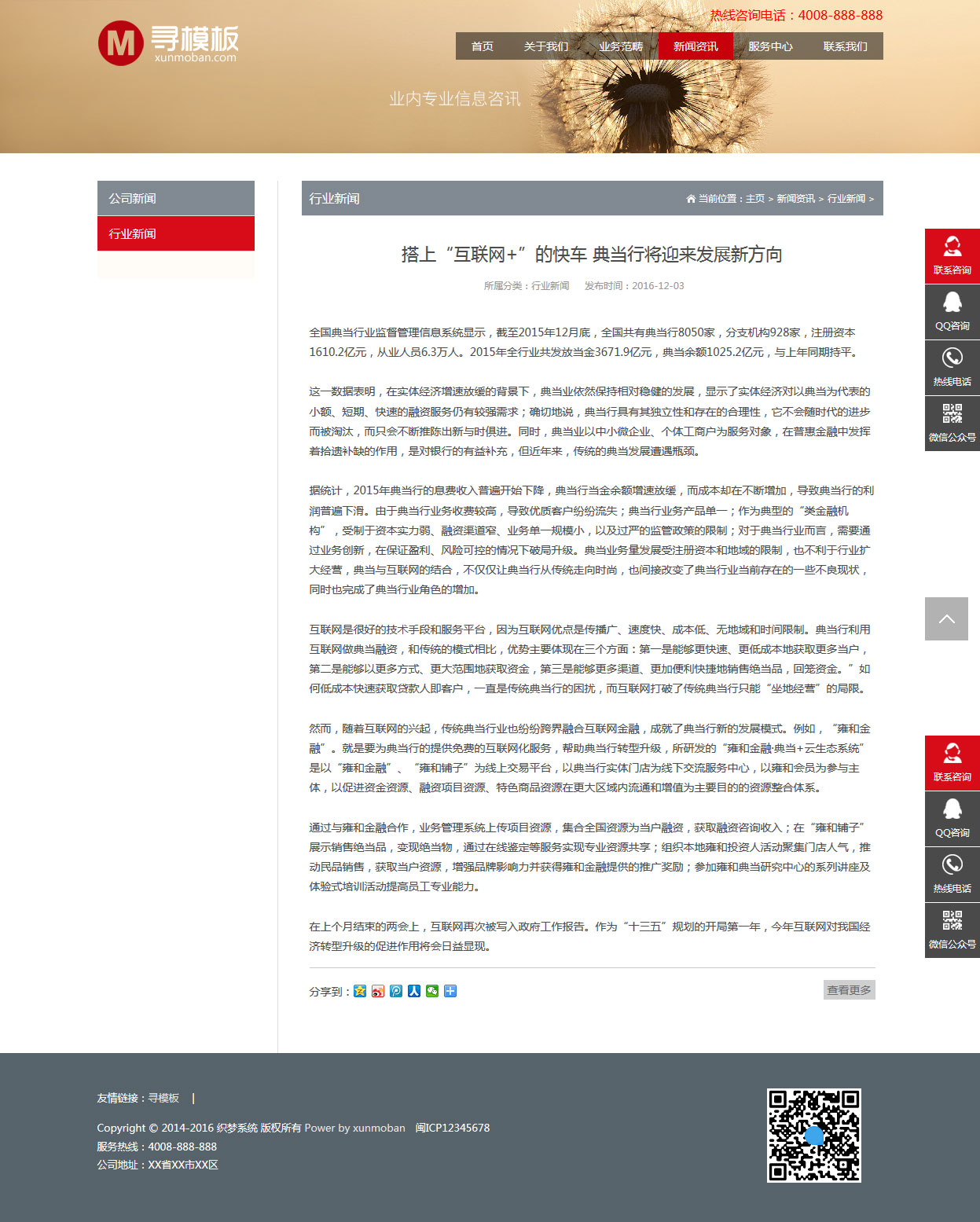Share article to Sina Weibo

(378, 991)
